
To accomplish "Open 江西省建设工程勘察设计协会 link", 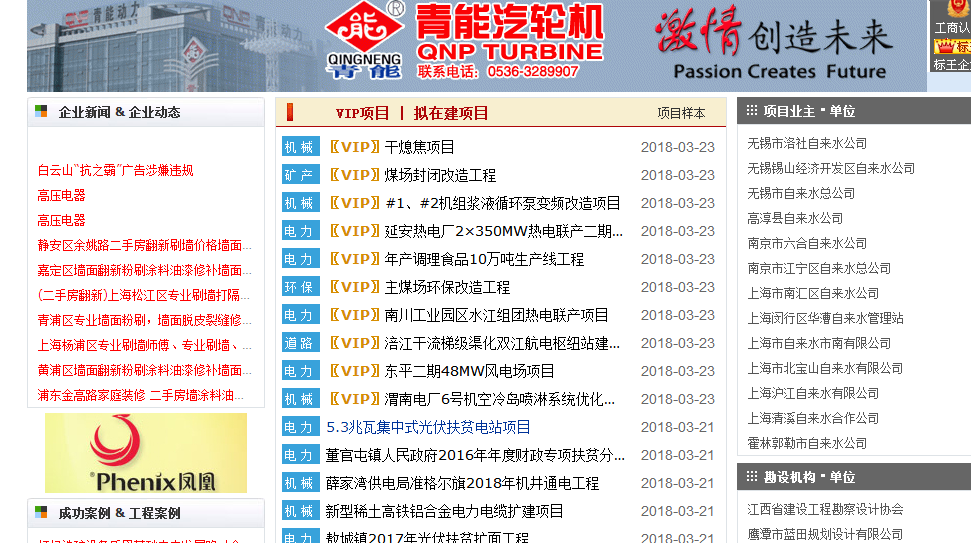I will [825, 509].
